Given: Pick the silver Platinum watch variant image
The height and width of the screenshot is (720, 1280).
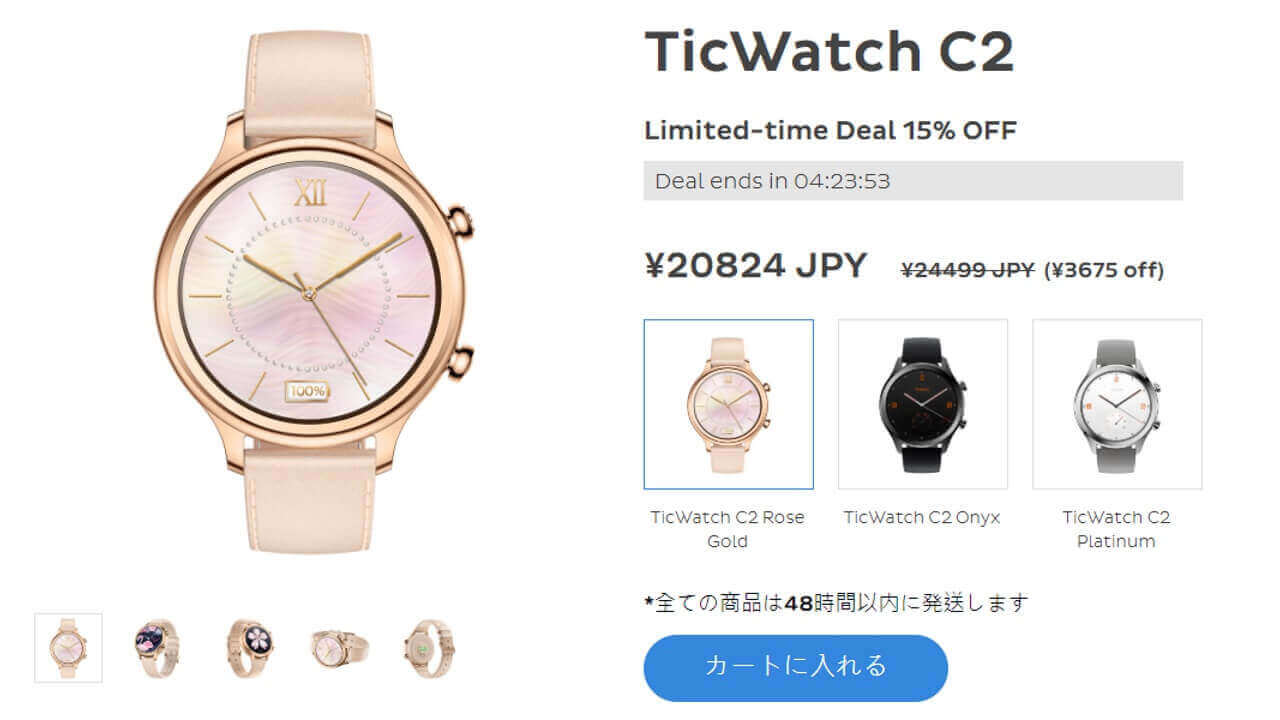Looking at the screenshot, I should coord(1117,404).
